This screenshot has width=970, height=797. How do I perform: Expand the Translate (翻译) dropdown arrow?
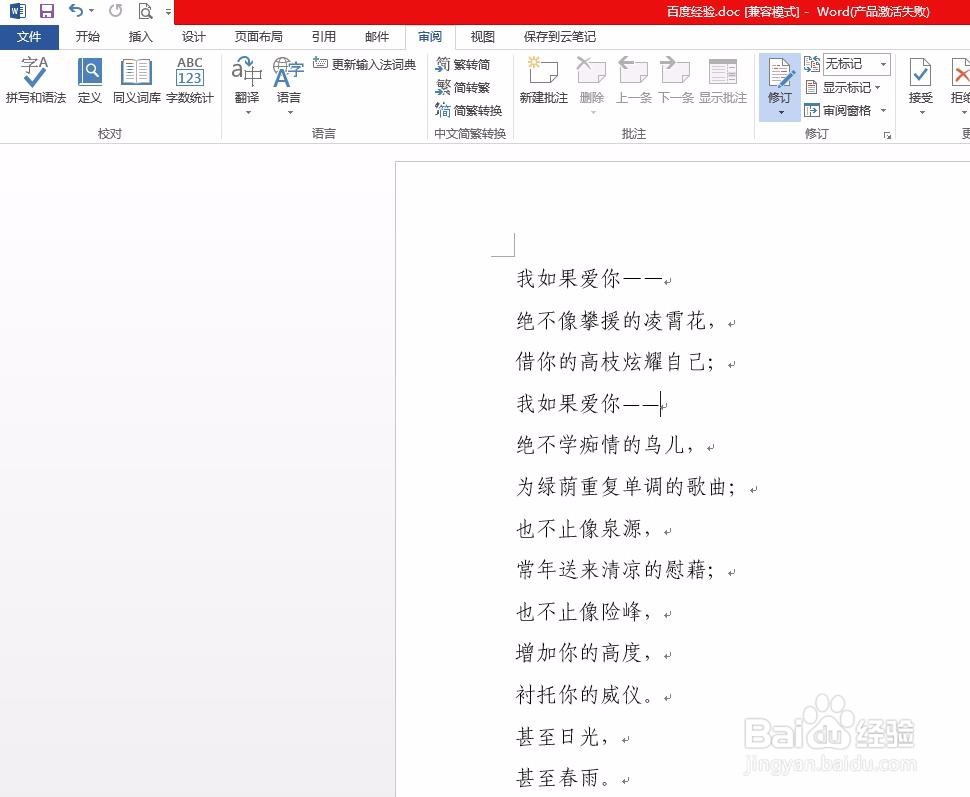[248, 113]
